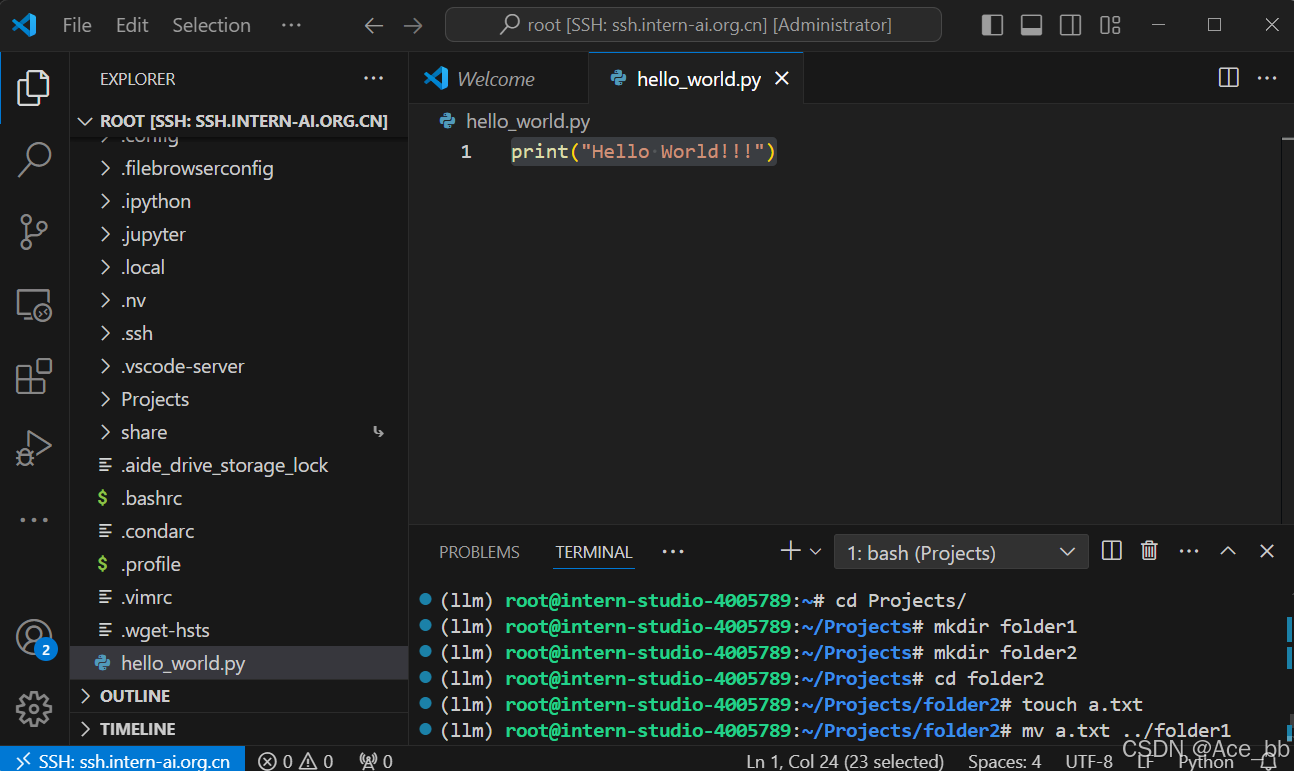This screenshot has height=771, width=1294.
Task: Close the terminal panel
Action: (1267, 551)
